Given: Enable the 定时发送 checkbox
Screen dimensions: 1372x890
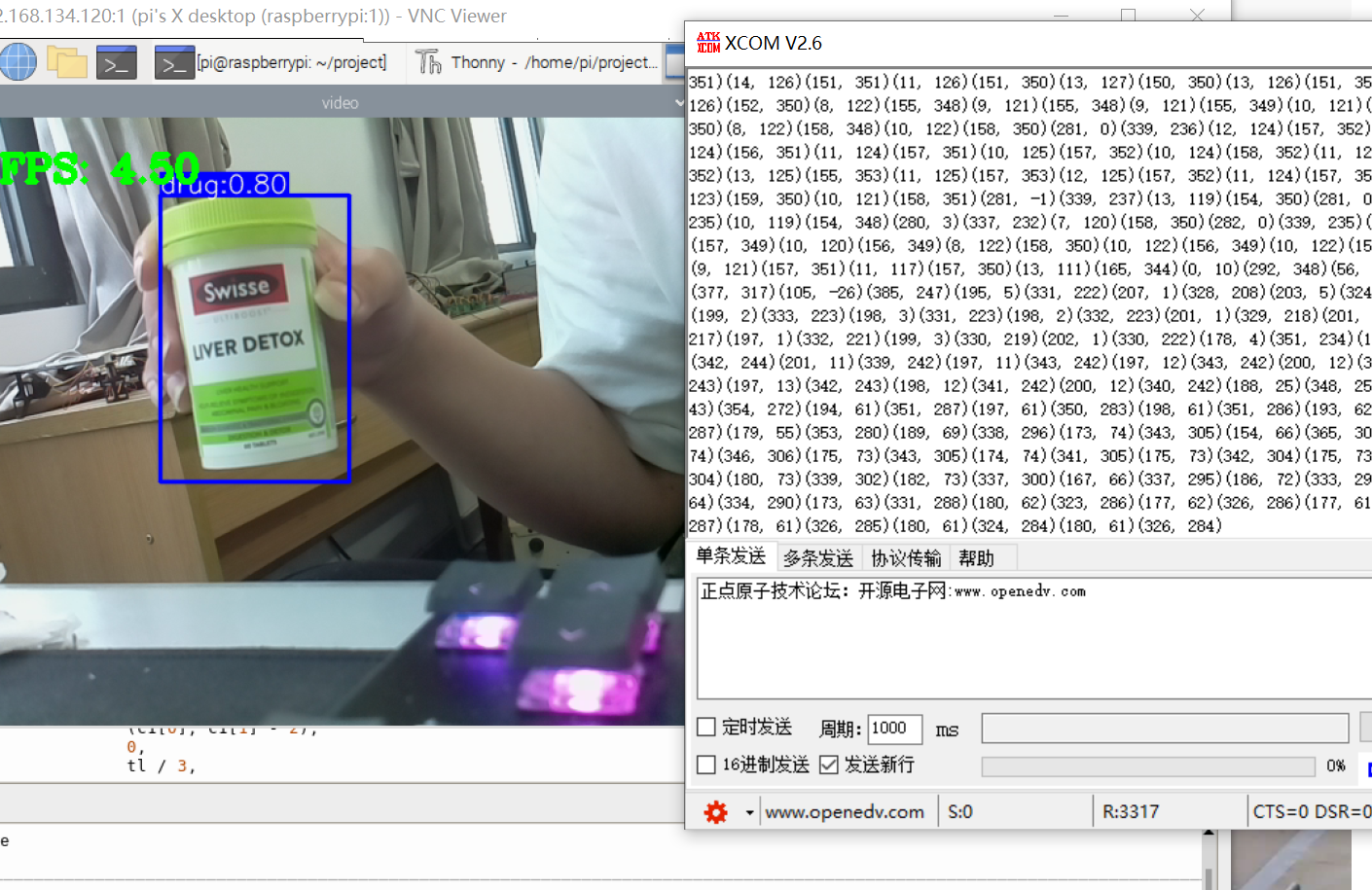Looking at the screenshot, I should [707, 727].
